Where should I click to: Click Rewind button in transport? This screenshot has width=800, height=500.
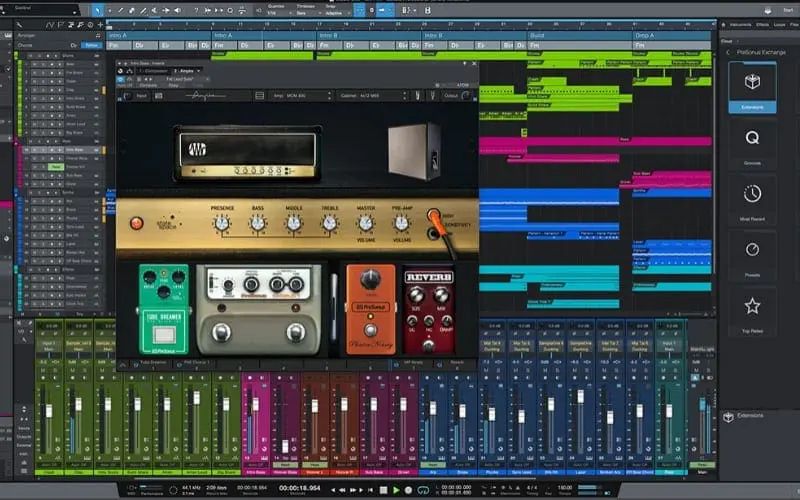click(x=342, y=490)
